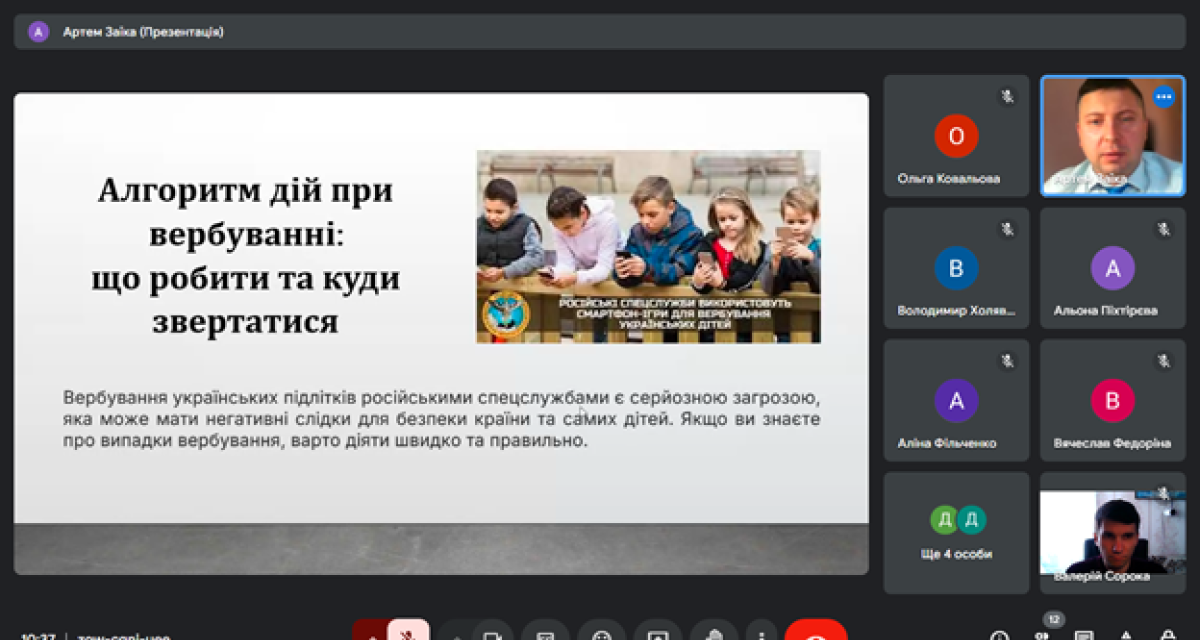1200x640 pixels.
Task: Select Валерій Сорока video tile
Action: pyautogui.click(x=1112, y=532)
